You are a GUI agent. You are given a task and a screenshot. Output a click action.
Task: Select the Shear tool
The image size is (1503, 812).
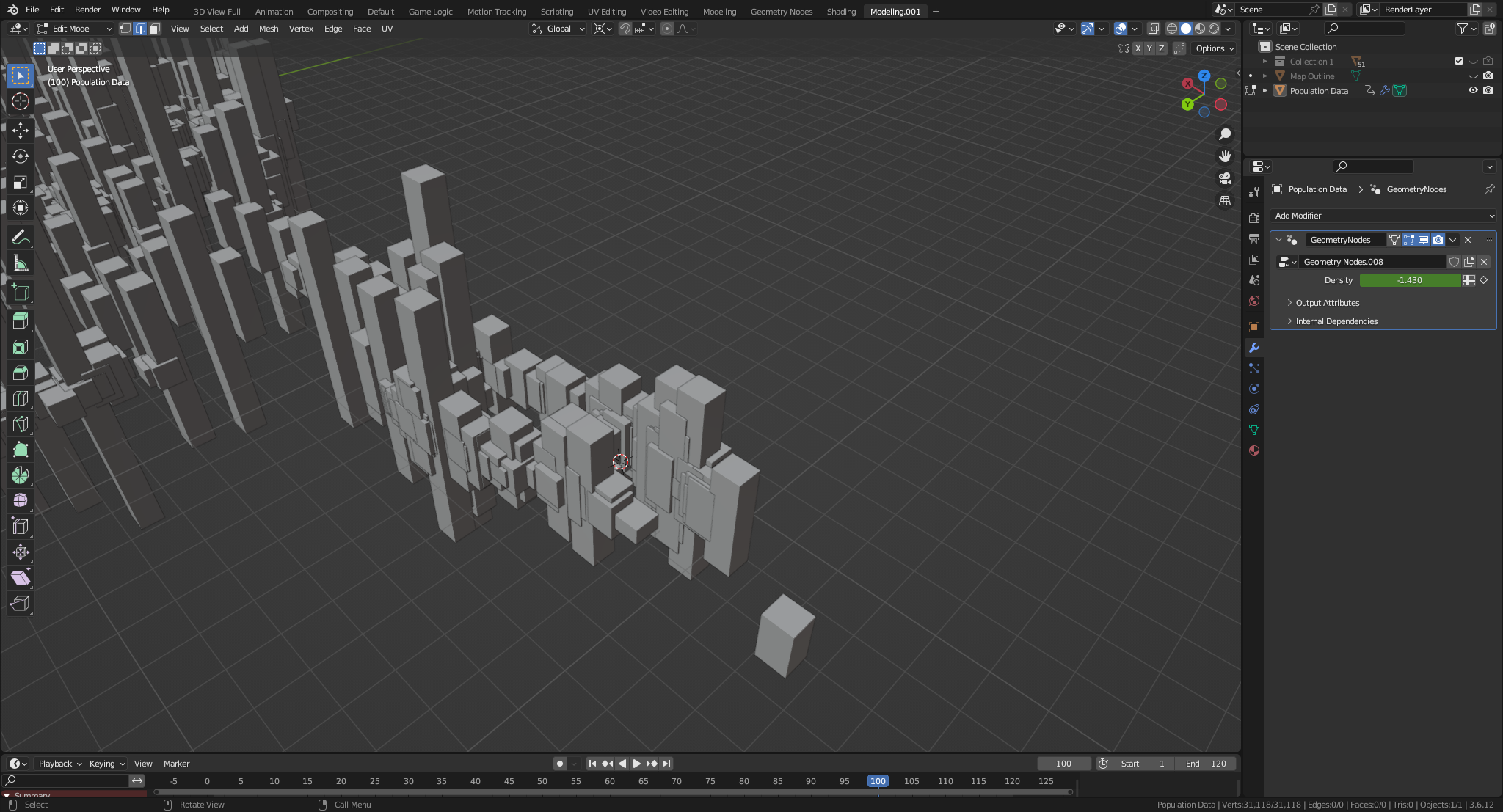point(21,577)
